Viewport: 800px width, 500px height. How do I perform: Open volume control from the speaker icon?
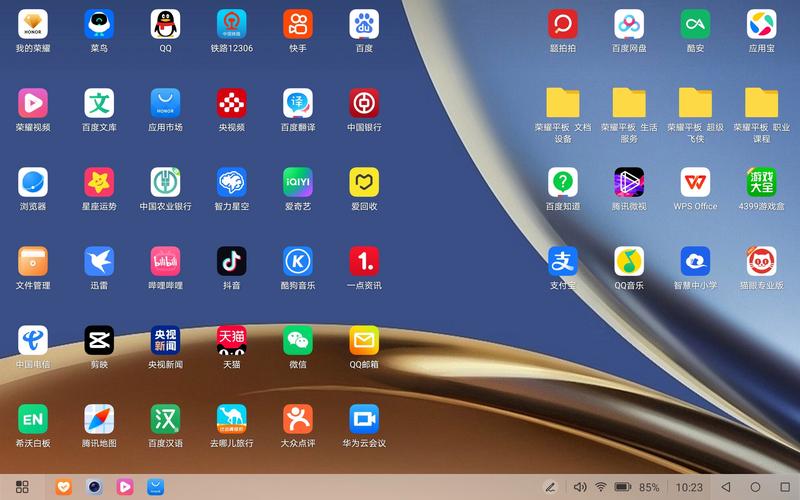580,487
